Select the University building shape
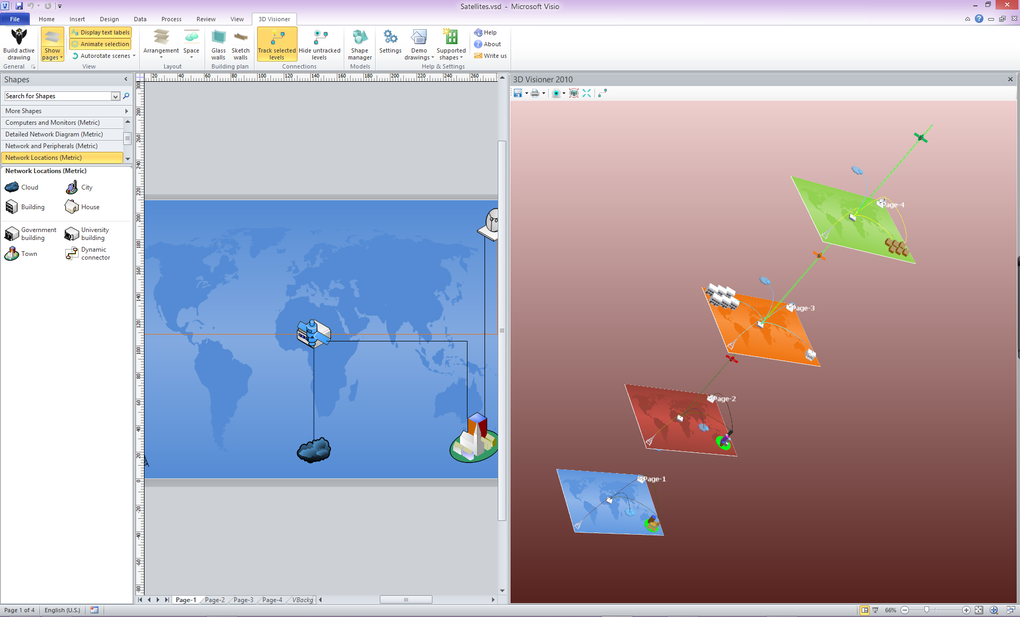Image resolution: width=1020 pixels, height=617 pixels. 87,234
